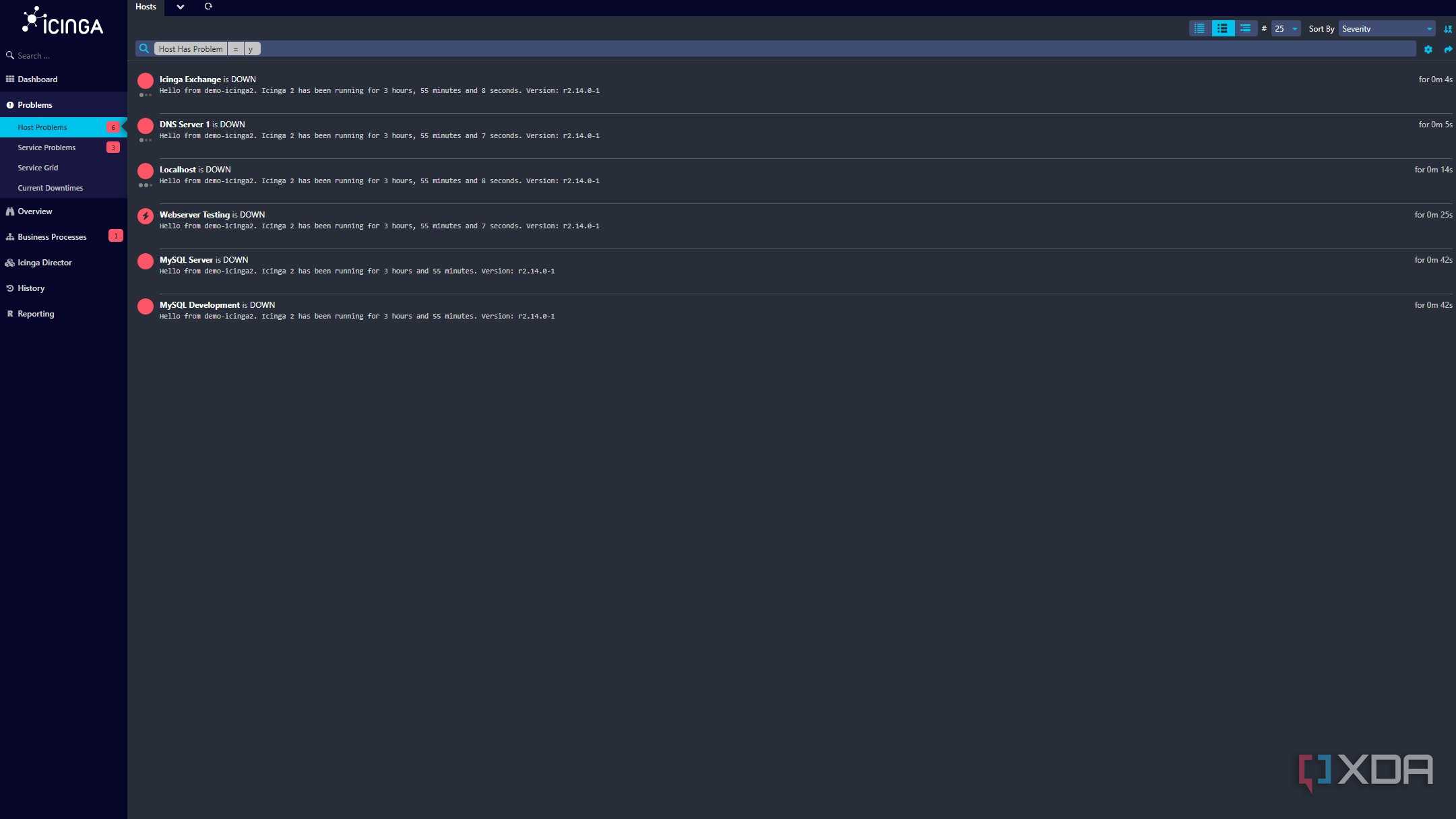This screenshot has height=819, width=1456.
Task: Click Webserver Testing flapping state icon
Action: tap(146, 216)
